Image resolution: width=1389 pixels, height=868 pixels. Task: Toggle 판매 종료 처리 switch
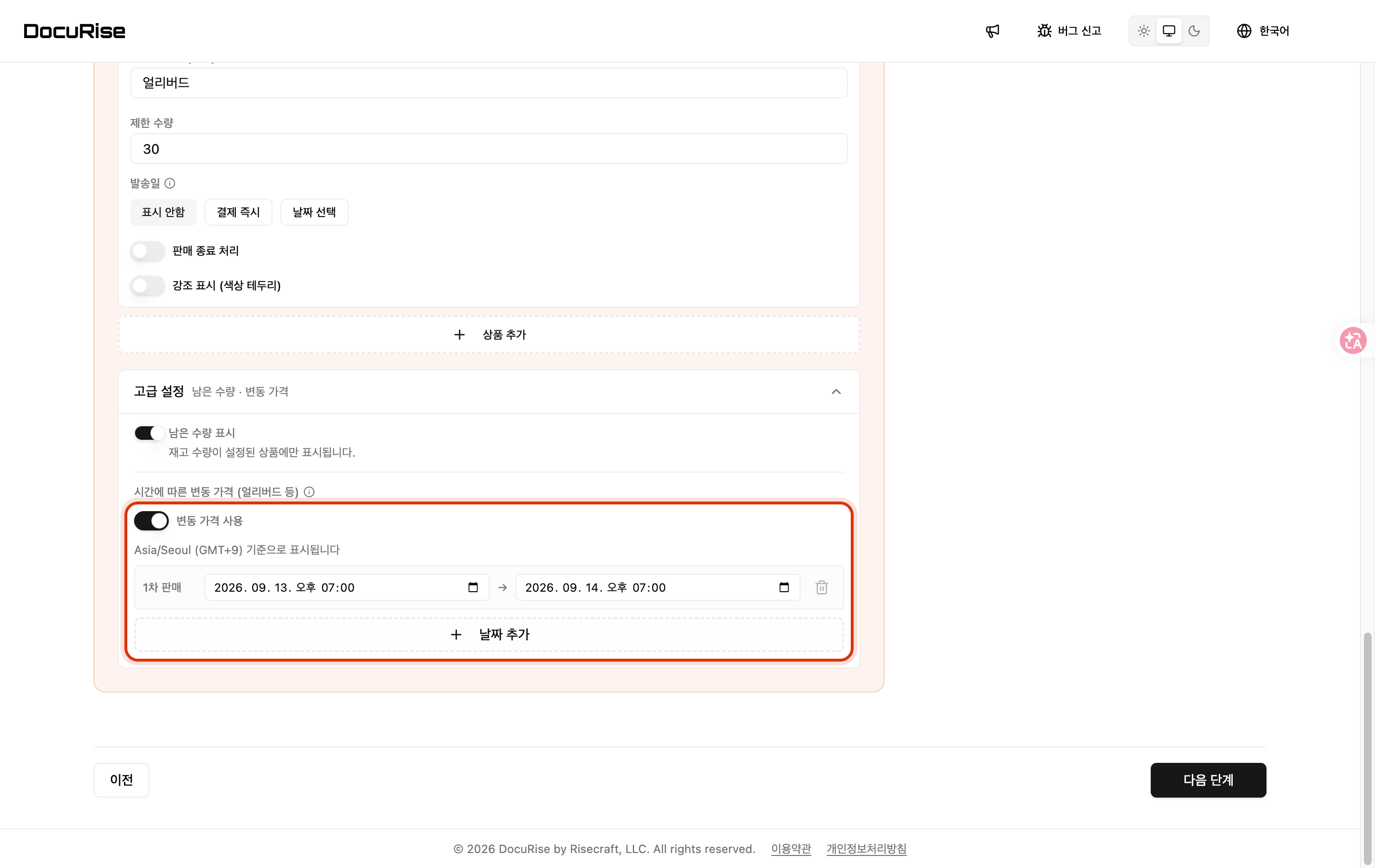pos(148,251)
